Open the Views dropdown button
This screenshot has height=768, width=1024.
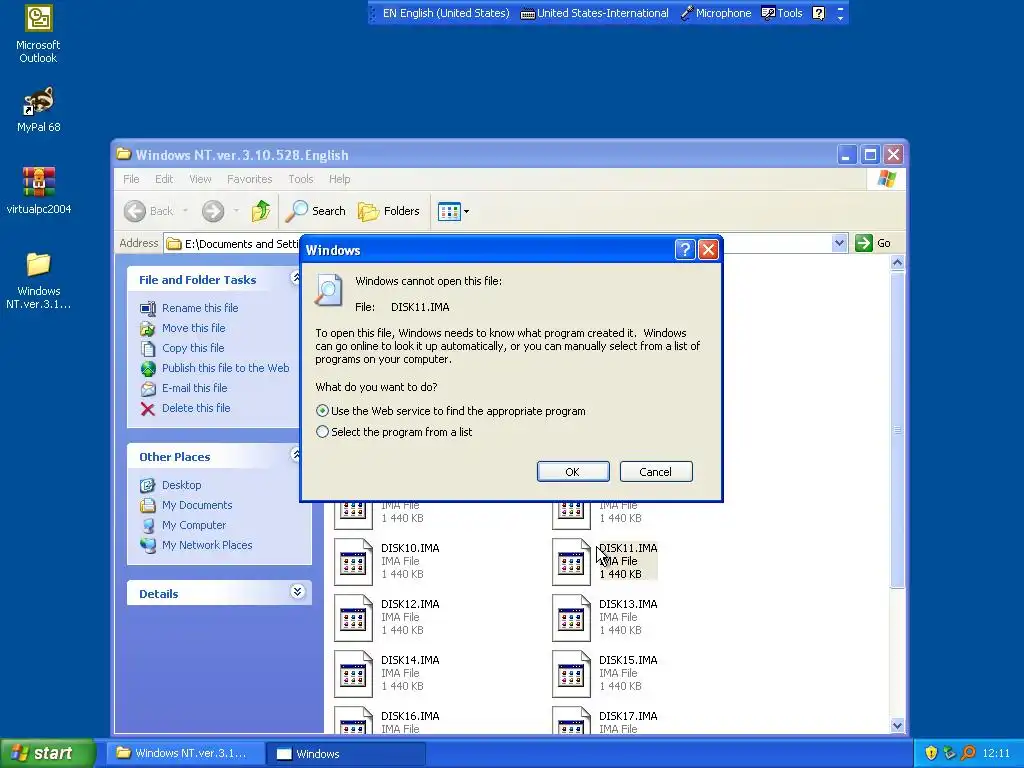pos(453,211)
